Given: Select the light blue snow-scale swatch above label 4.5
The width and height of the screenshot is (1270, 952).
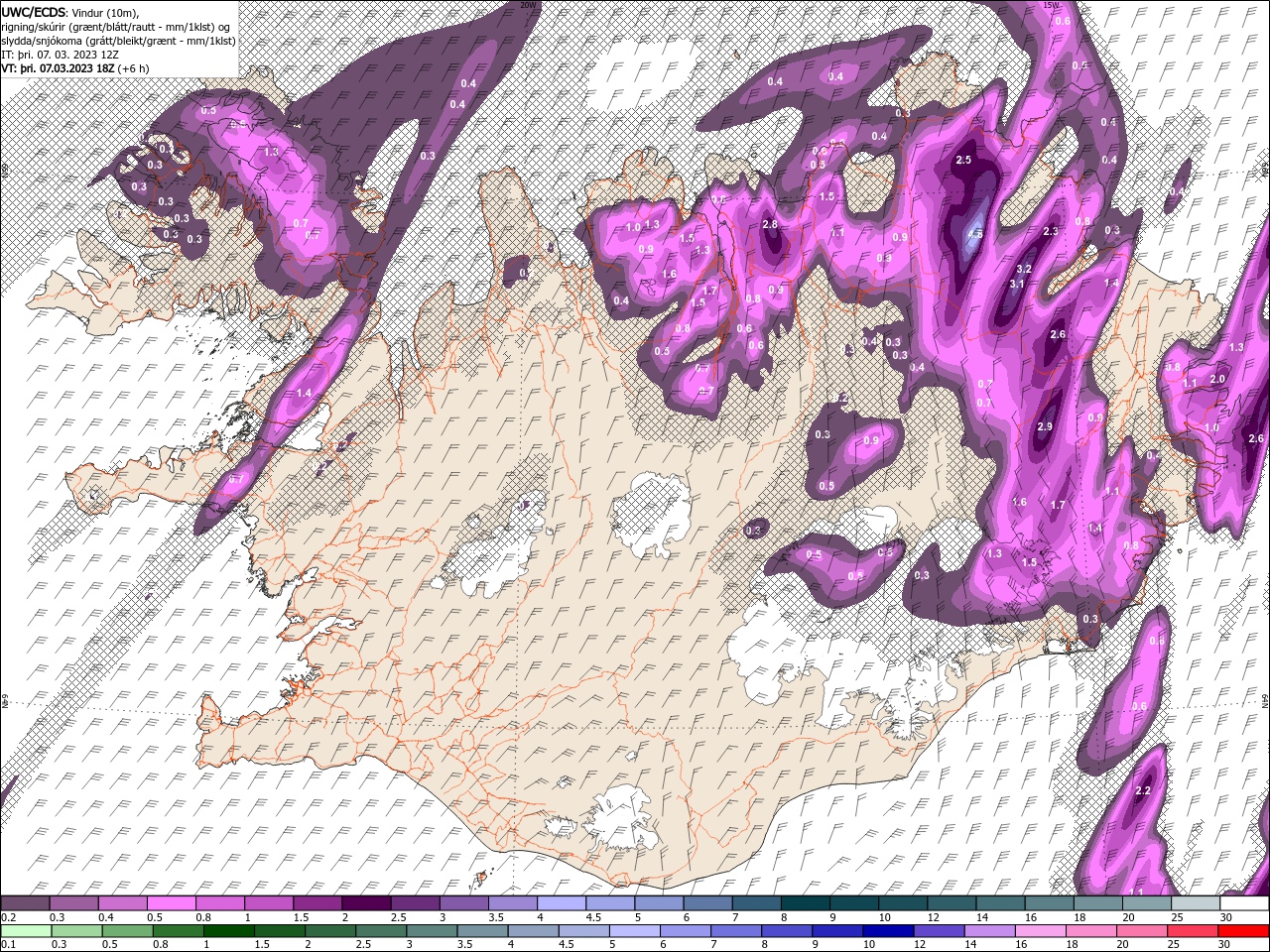Looking at the screenshot, I should (610, 903).
